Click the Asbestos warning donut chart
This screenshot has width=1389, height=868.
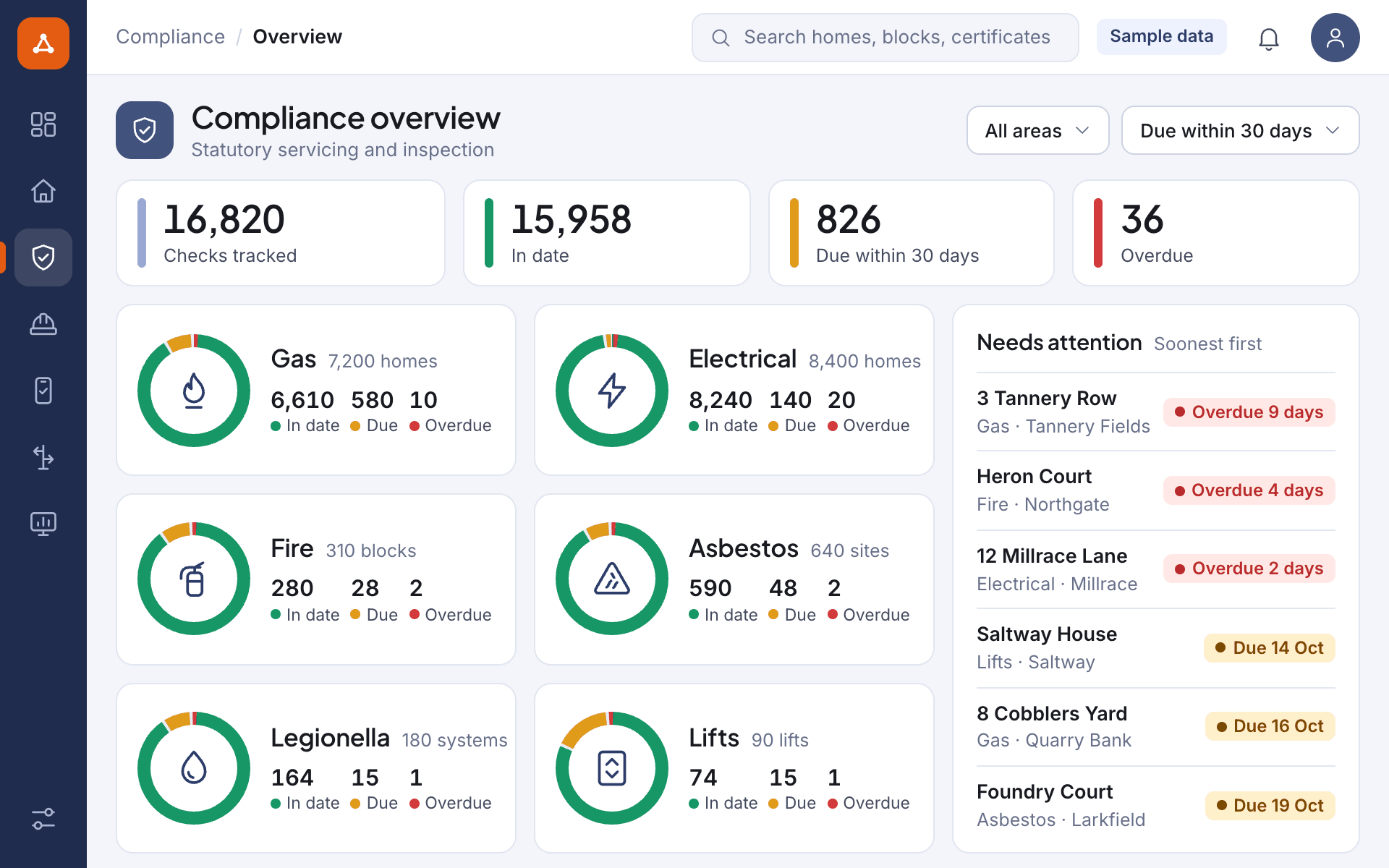pyautogui.click(x=612, y=579)
